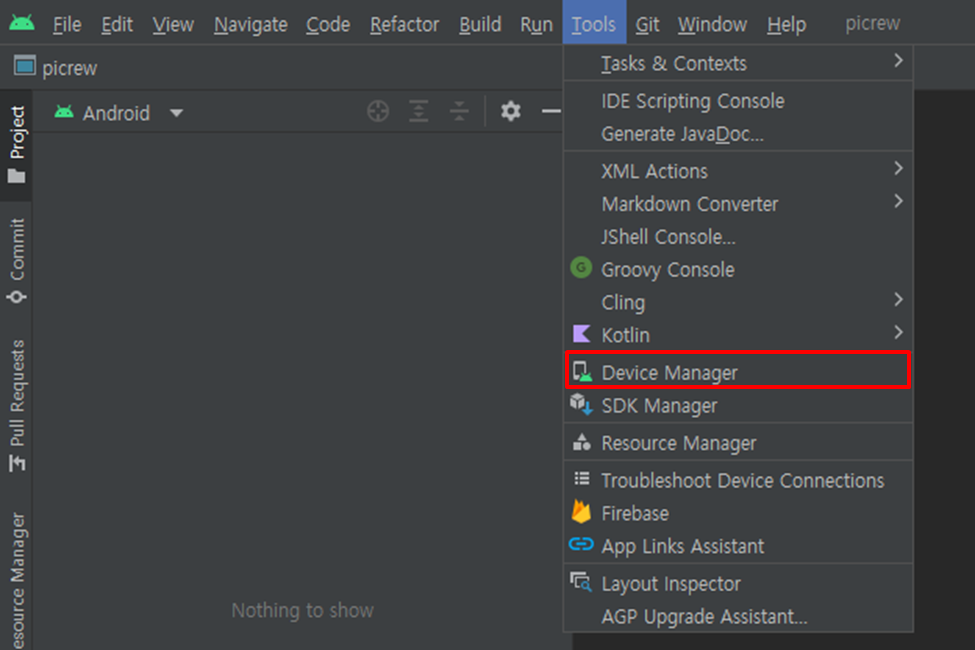975x650 pixels.
Task: Open the Navigate menu
Action: 251,24
